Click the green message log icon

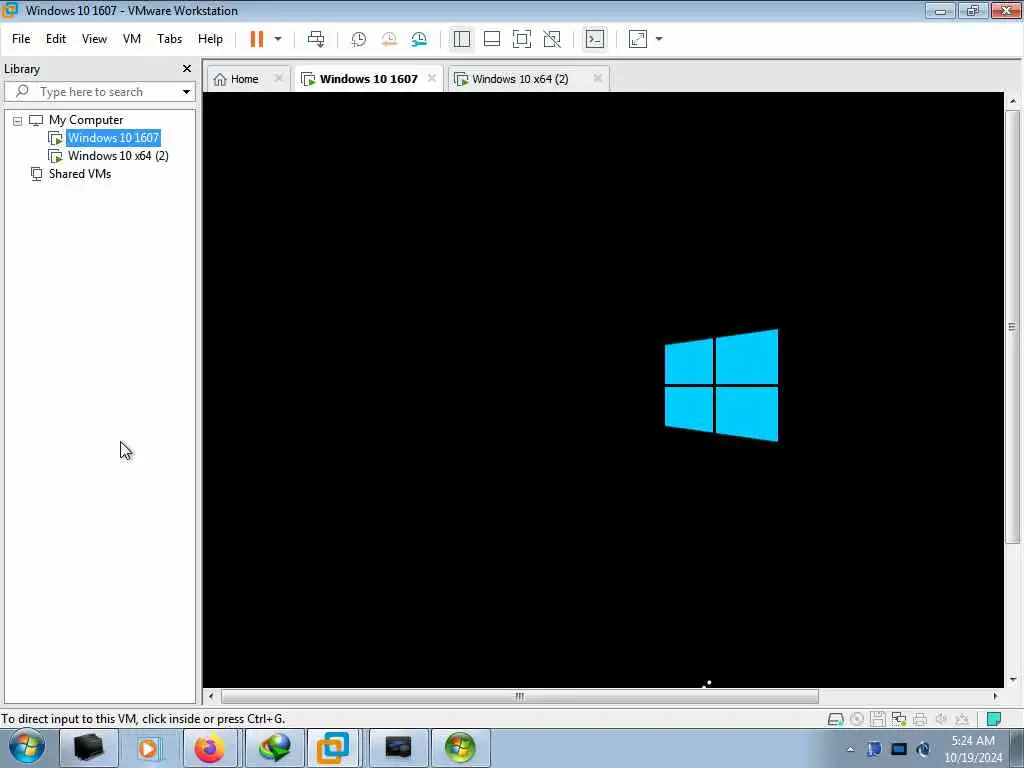click(x=994, y=719)
